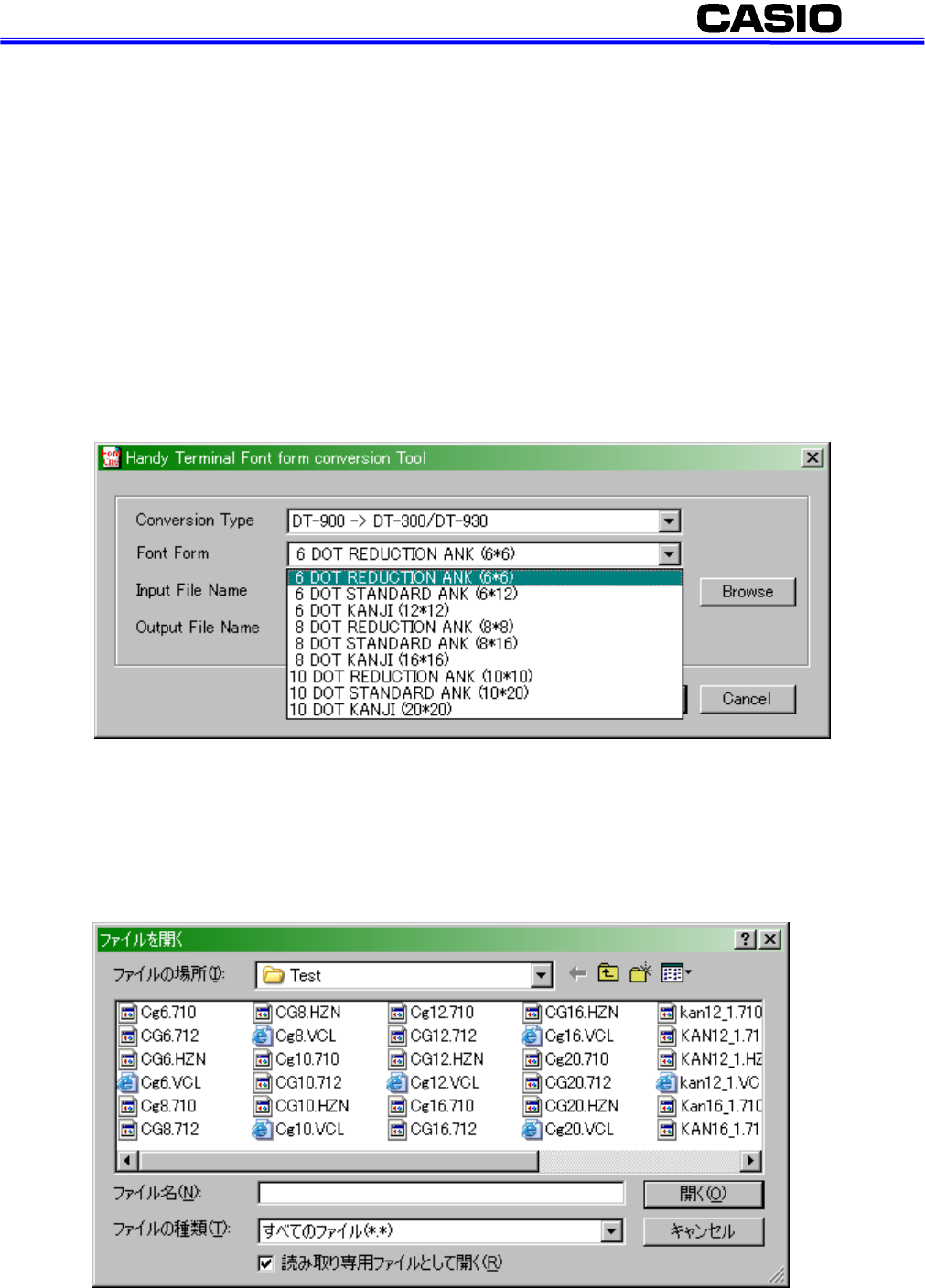
Task: Select the Cg12.710 file icon
Action: tap(397, 1013)
